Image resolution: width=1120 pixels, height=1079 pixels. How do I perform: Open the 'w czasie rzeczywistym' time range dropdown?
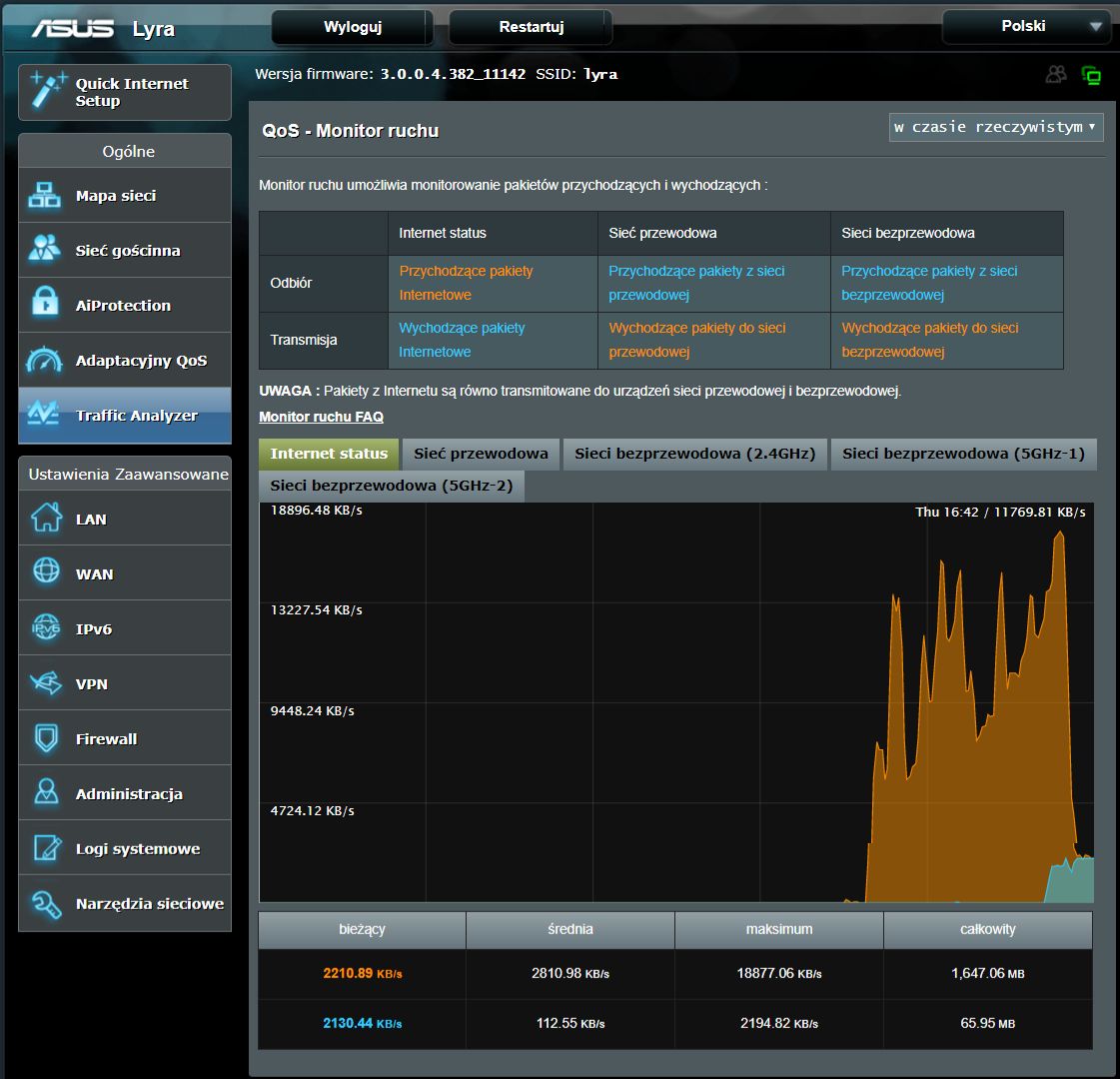tap(996, 127)
